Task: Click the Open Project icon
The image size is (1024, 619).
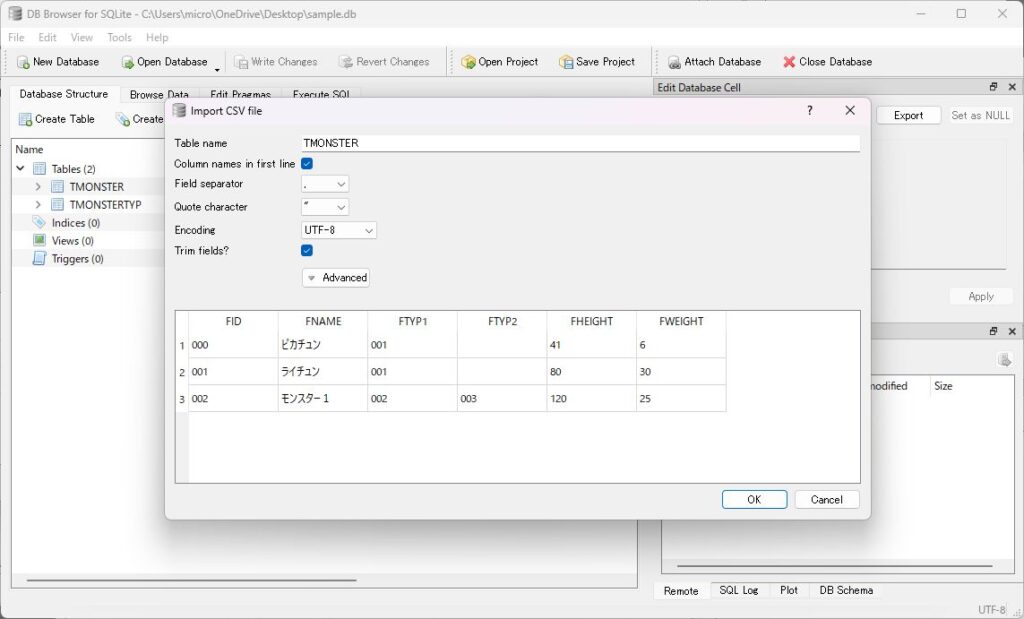Action: pos(468,62)
